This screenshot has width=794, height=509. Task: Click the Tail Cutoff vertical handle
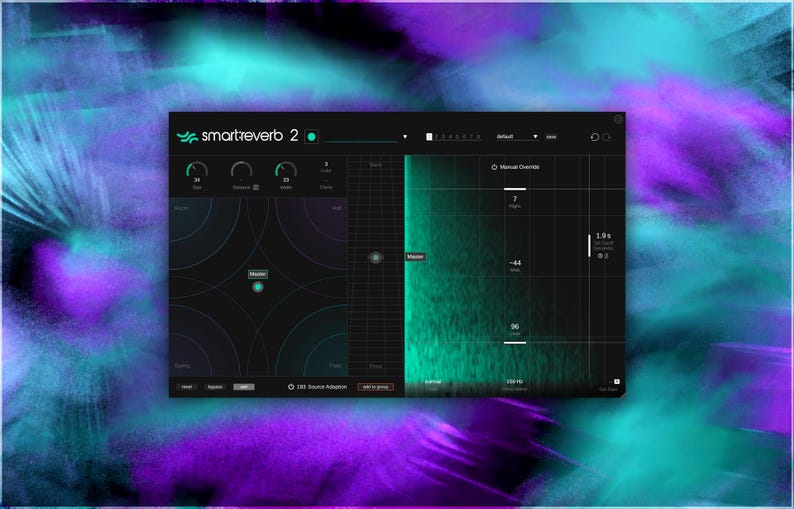click(x=589, y=246)
